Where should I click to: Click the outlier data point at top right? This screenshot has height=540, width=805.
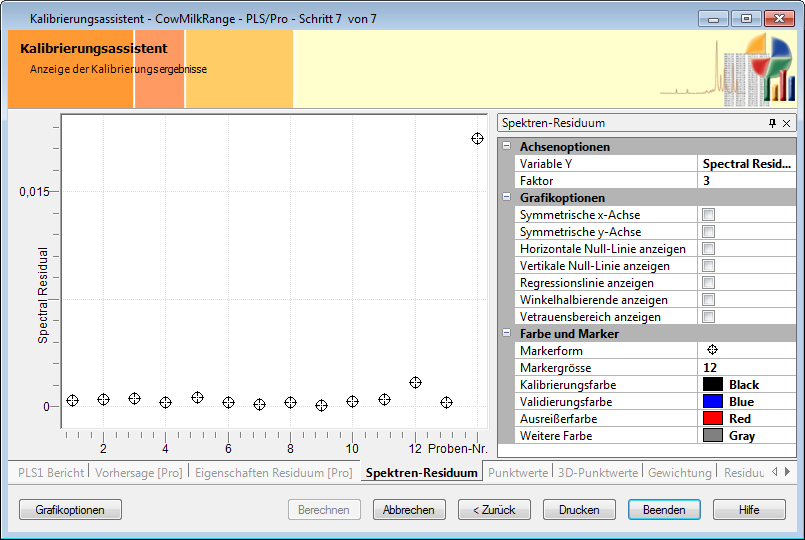tap(478, 138)
